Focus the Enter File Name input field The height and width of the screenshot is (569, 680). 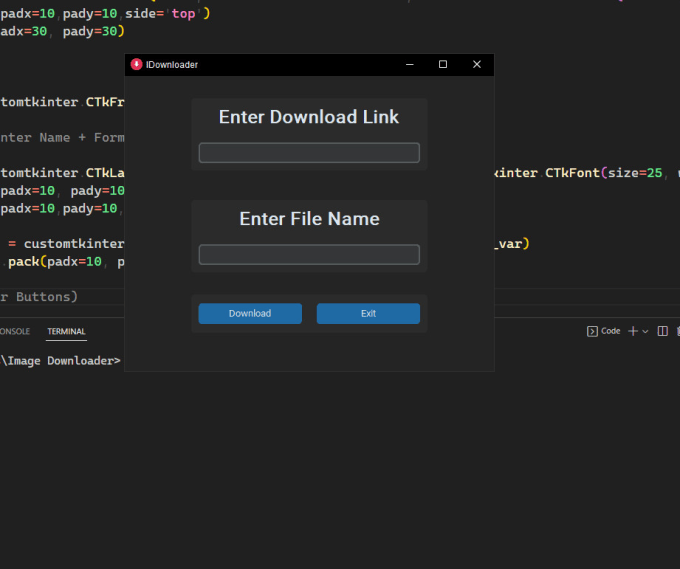pos(309,255)
